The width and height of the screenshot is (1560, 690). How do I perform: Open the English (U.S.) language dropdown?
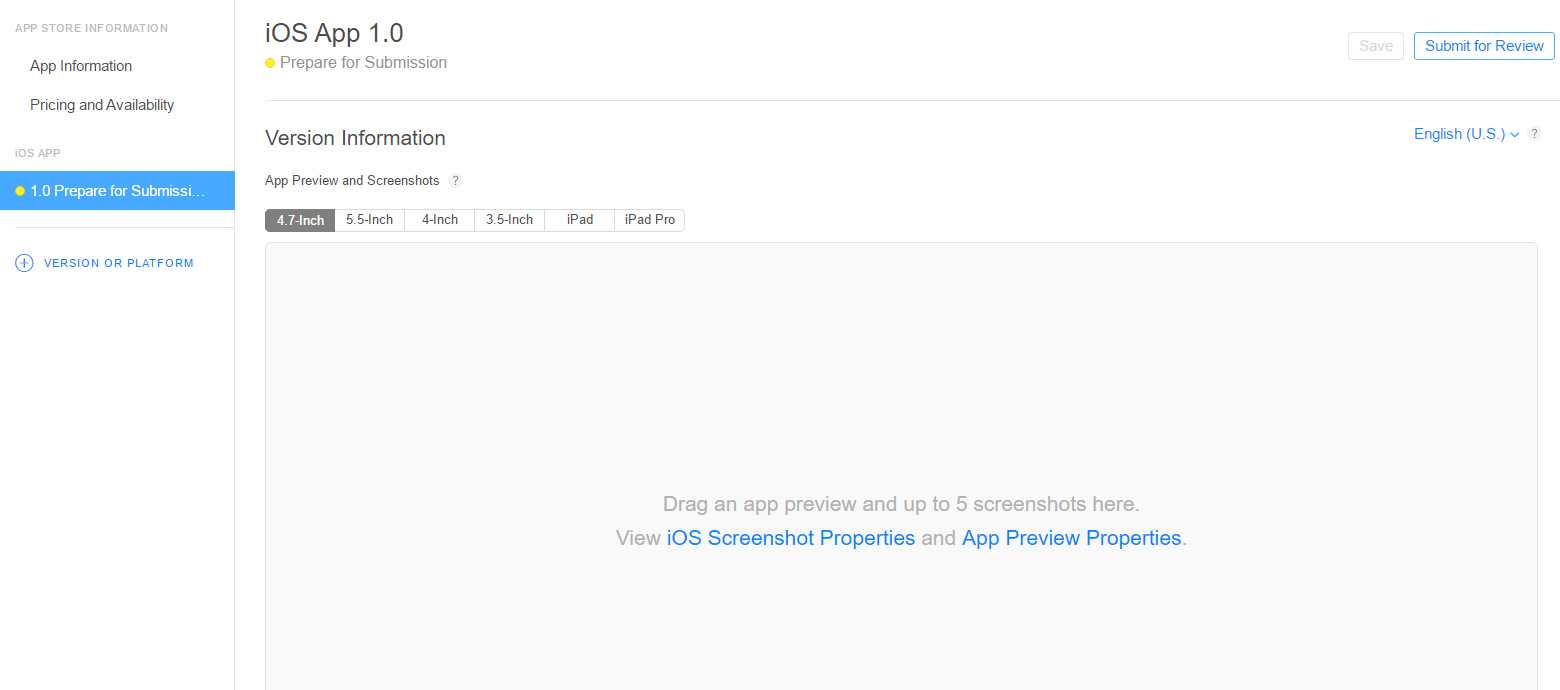pyautogui.click(x=1466, y=134)
